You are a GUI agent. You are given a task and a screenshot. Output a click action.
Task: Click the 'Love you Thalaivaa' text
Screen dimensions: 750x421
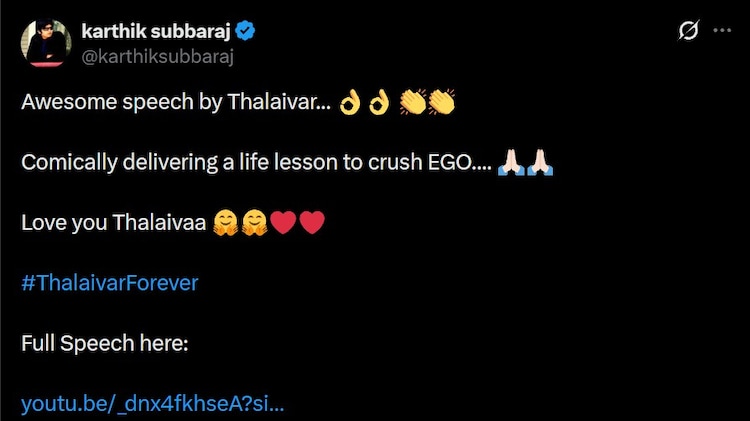coord(114,223)
